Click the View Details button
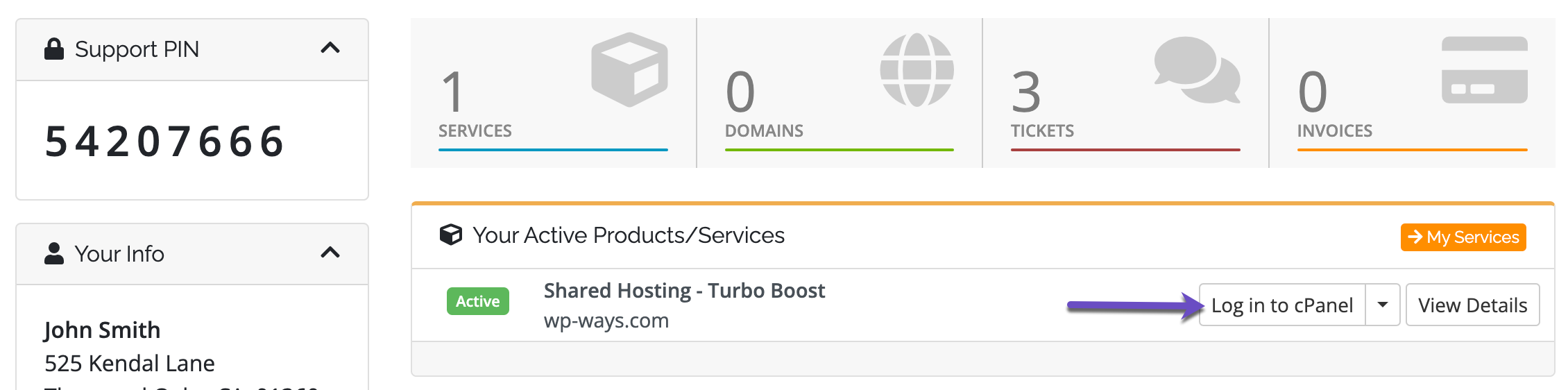 tap(1472, 305)
